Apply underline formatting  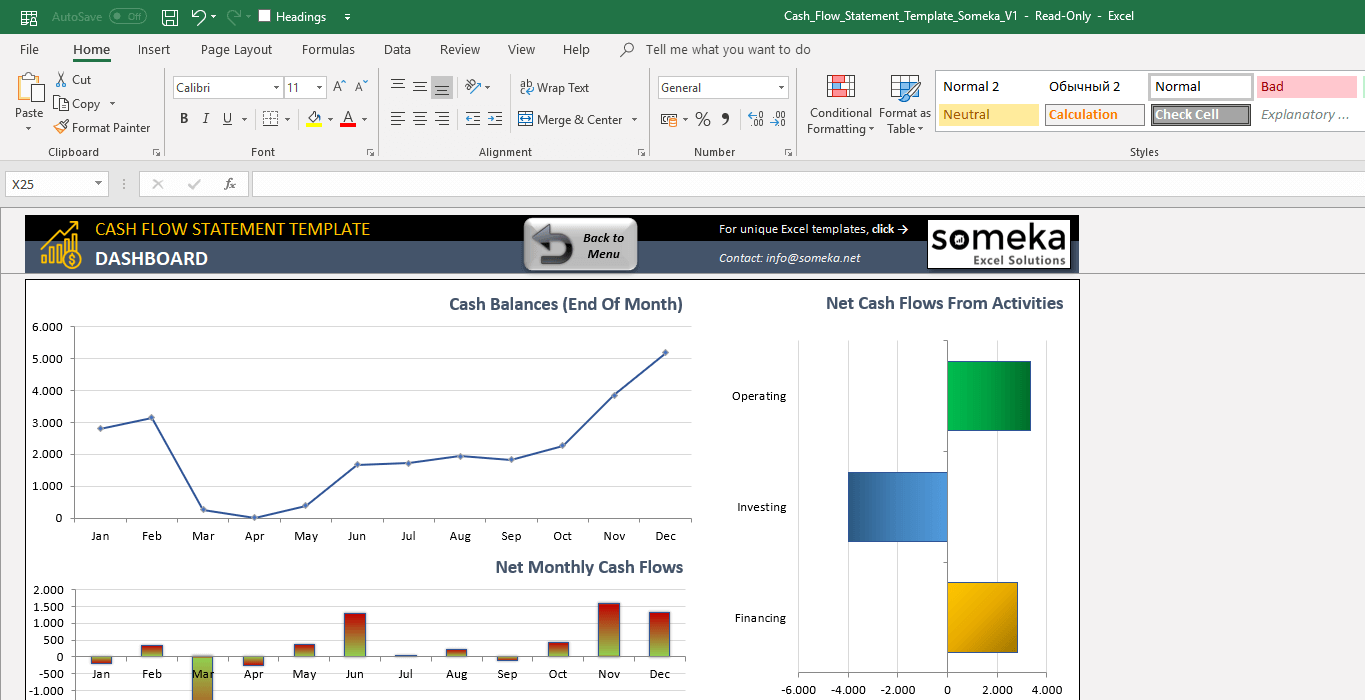click(x=228, y=119)
